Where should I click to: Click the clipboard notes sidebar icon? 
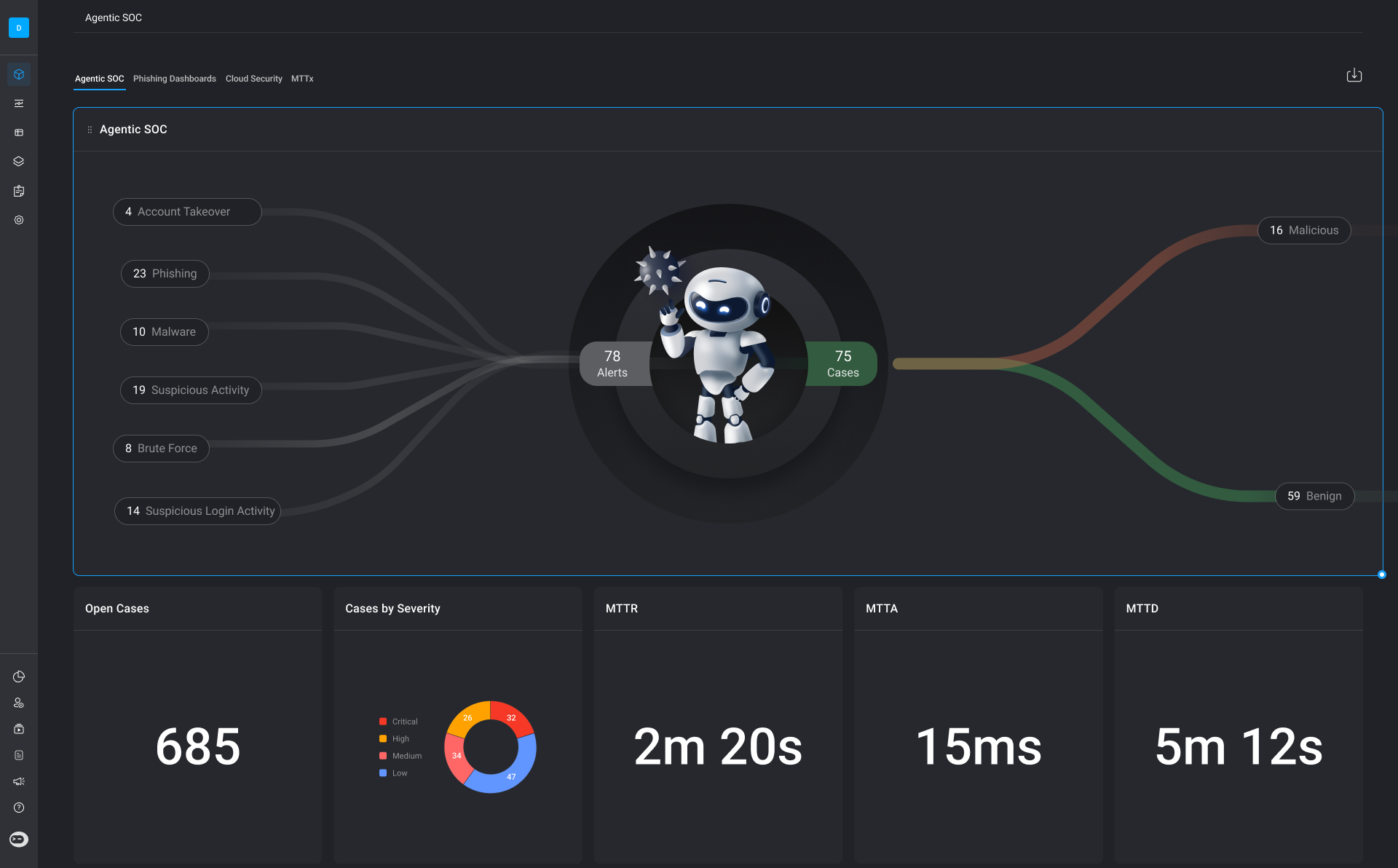(x=19, y=191)
